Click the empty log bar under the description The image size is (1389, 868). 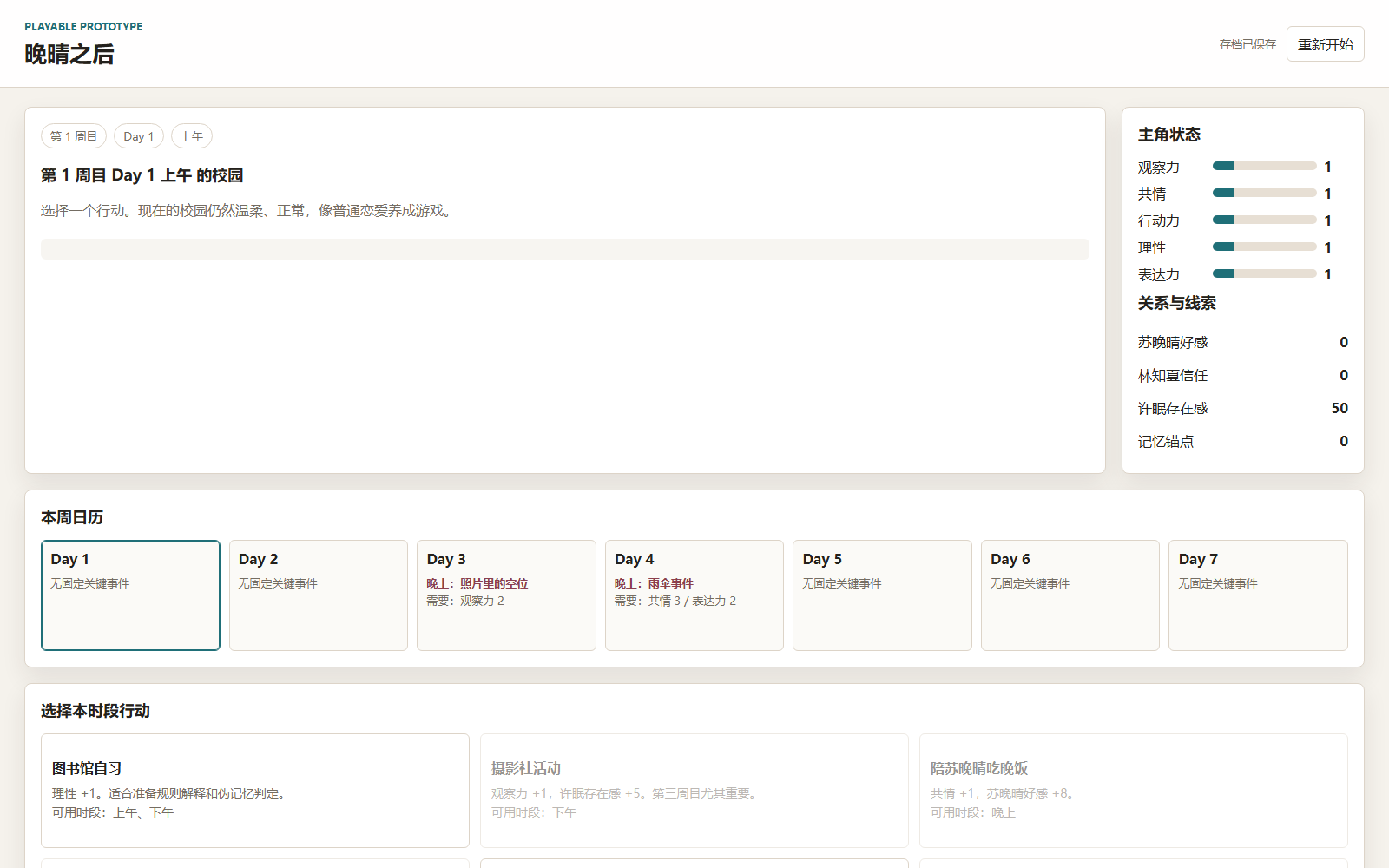[565, 249]
